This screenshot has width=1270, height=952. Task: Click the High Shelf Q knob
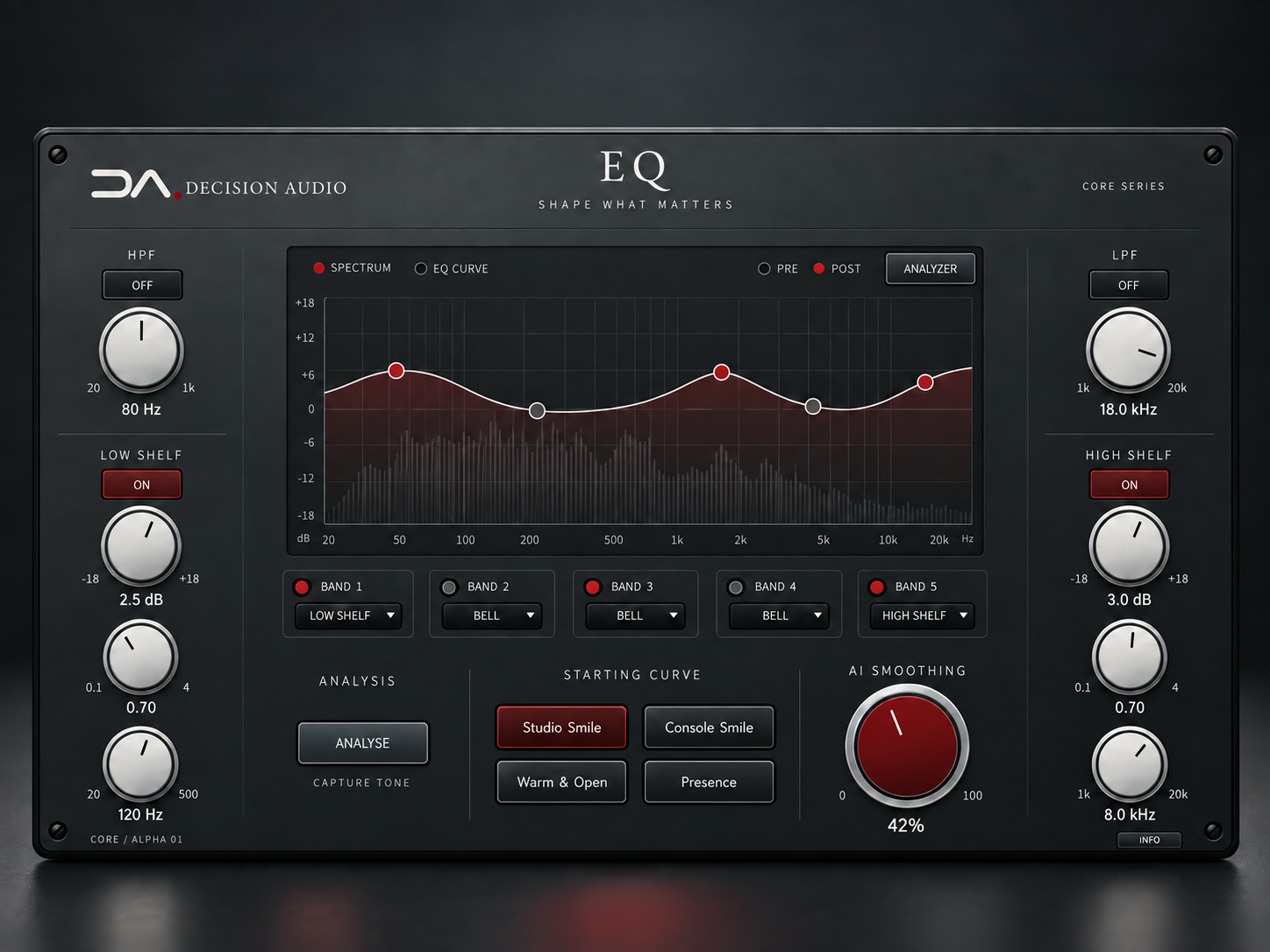point(1130,657)
